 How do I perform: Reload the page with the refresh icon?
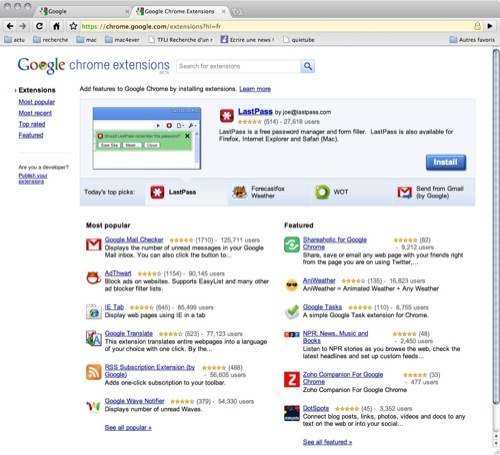pos(39,26)
